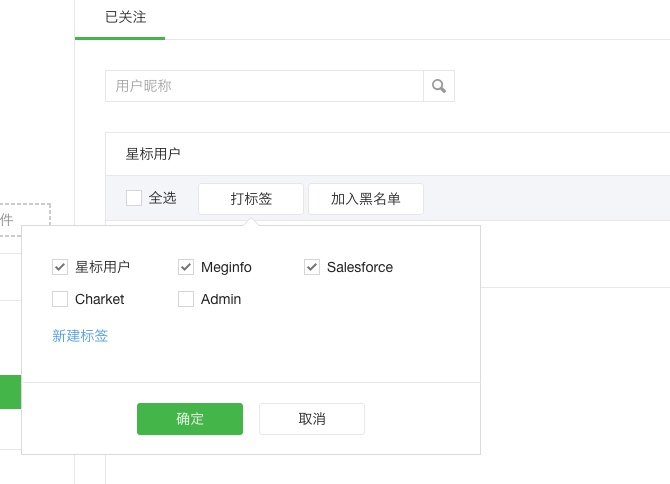
Task: Click the 加入黑名单 blacklist button
Action: tap(366, 199)
